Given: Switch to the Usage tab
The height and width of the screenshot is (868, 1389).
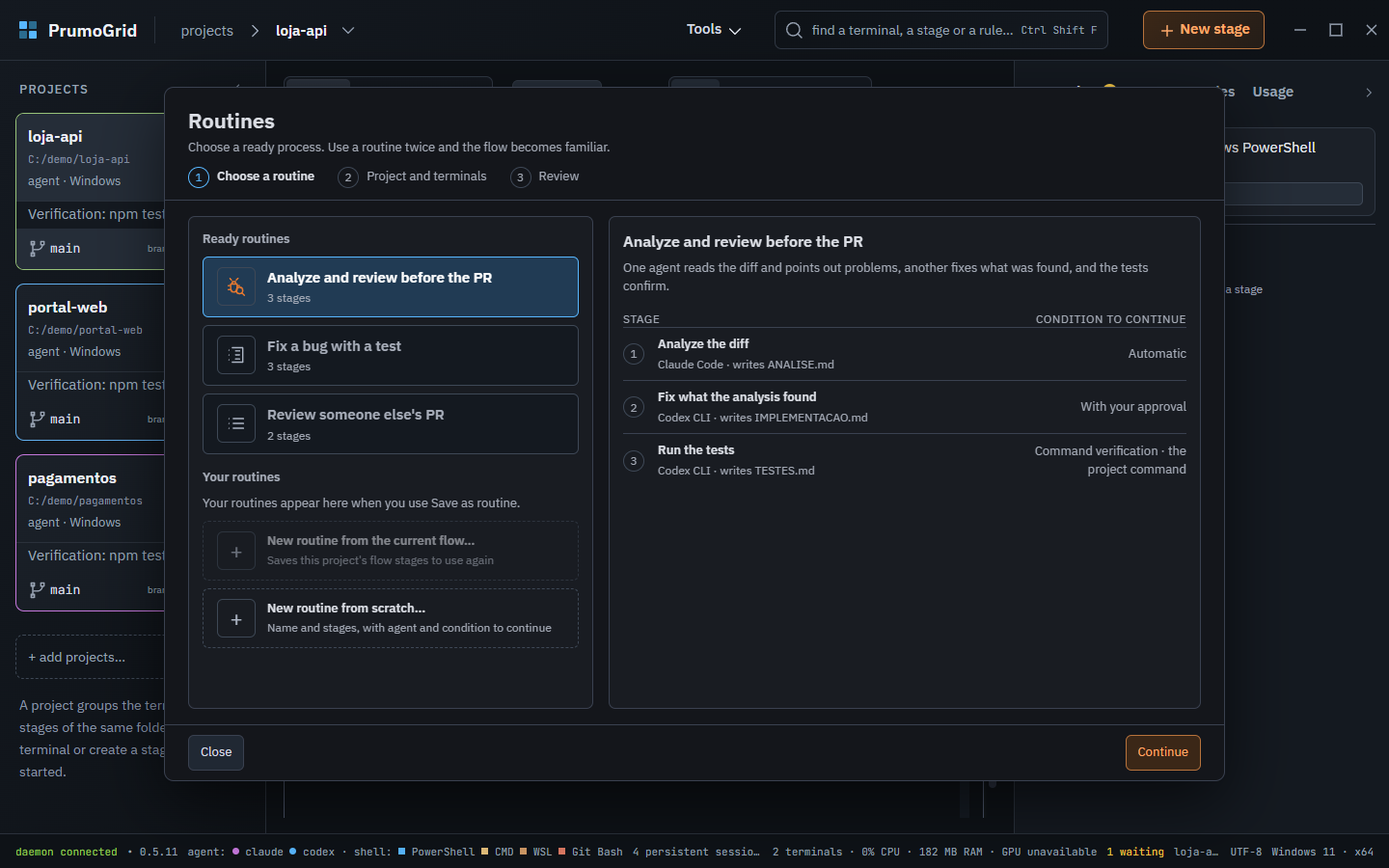Looking at the screenshot, I should tap(1273, 93).
